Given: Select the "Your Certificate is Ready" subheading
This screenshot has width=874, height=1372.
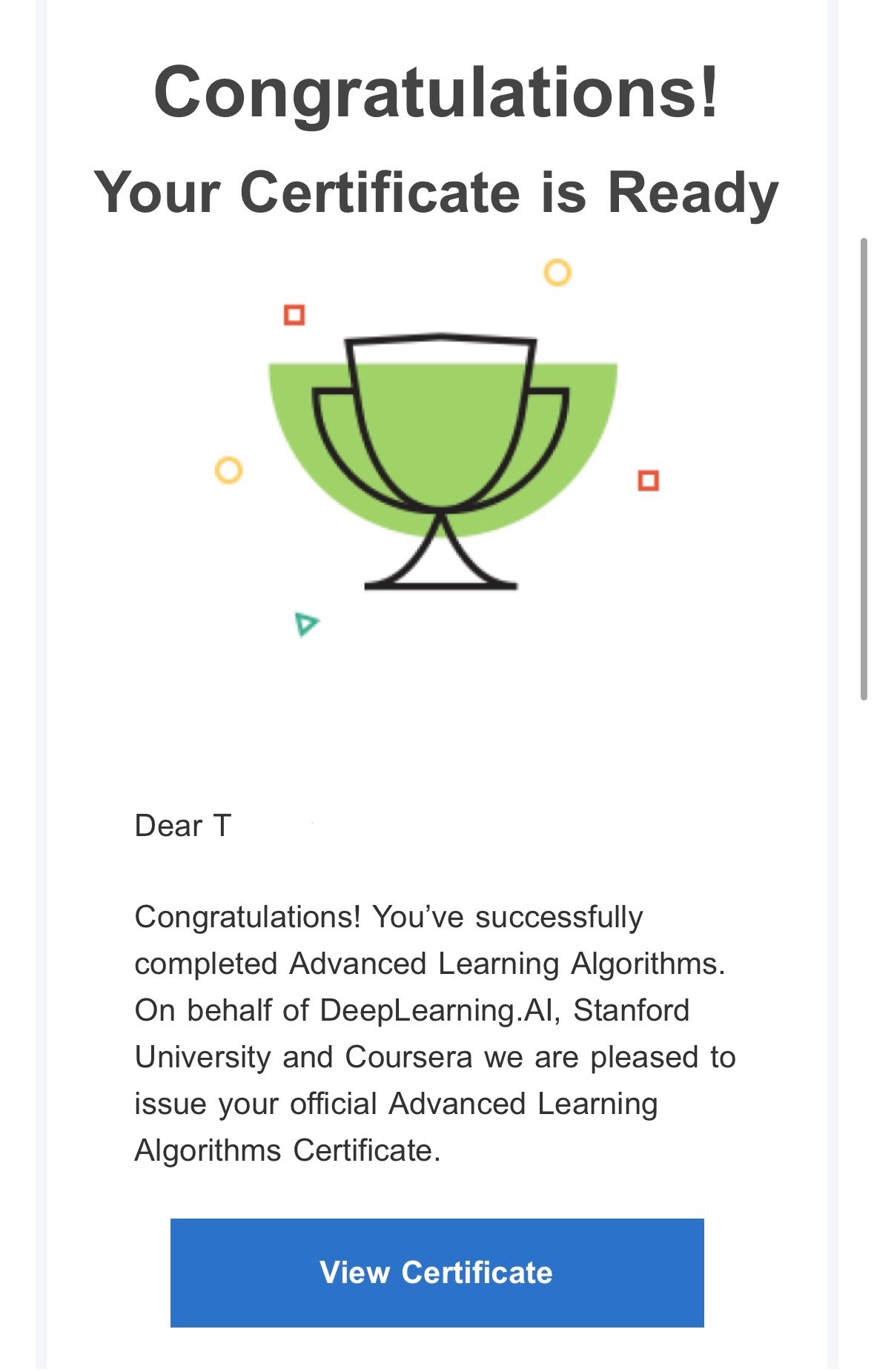Looking at the screenshot, I should point(437,193).
